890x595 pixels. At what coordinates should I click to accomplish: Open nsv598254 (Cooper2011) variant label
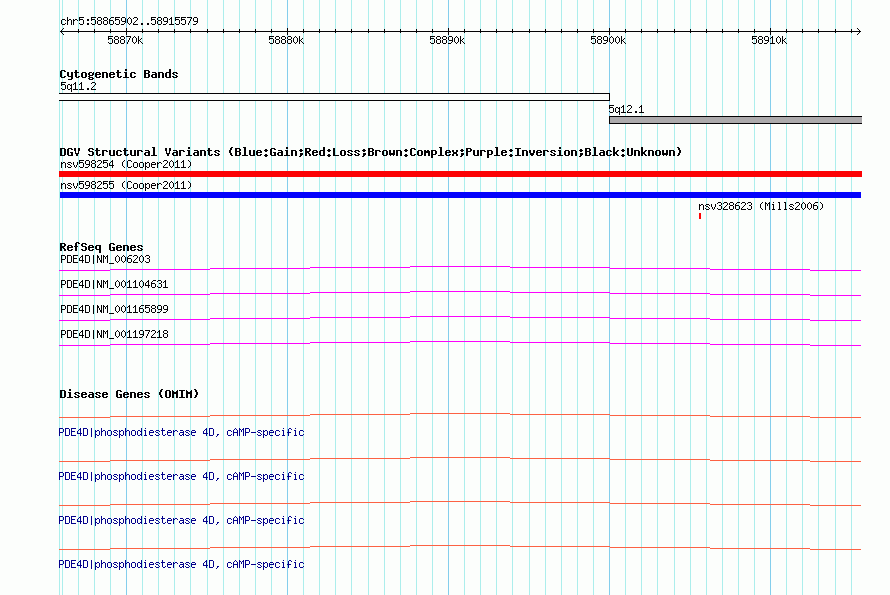coord(126,164)
